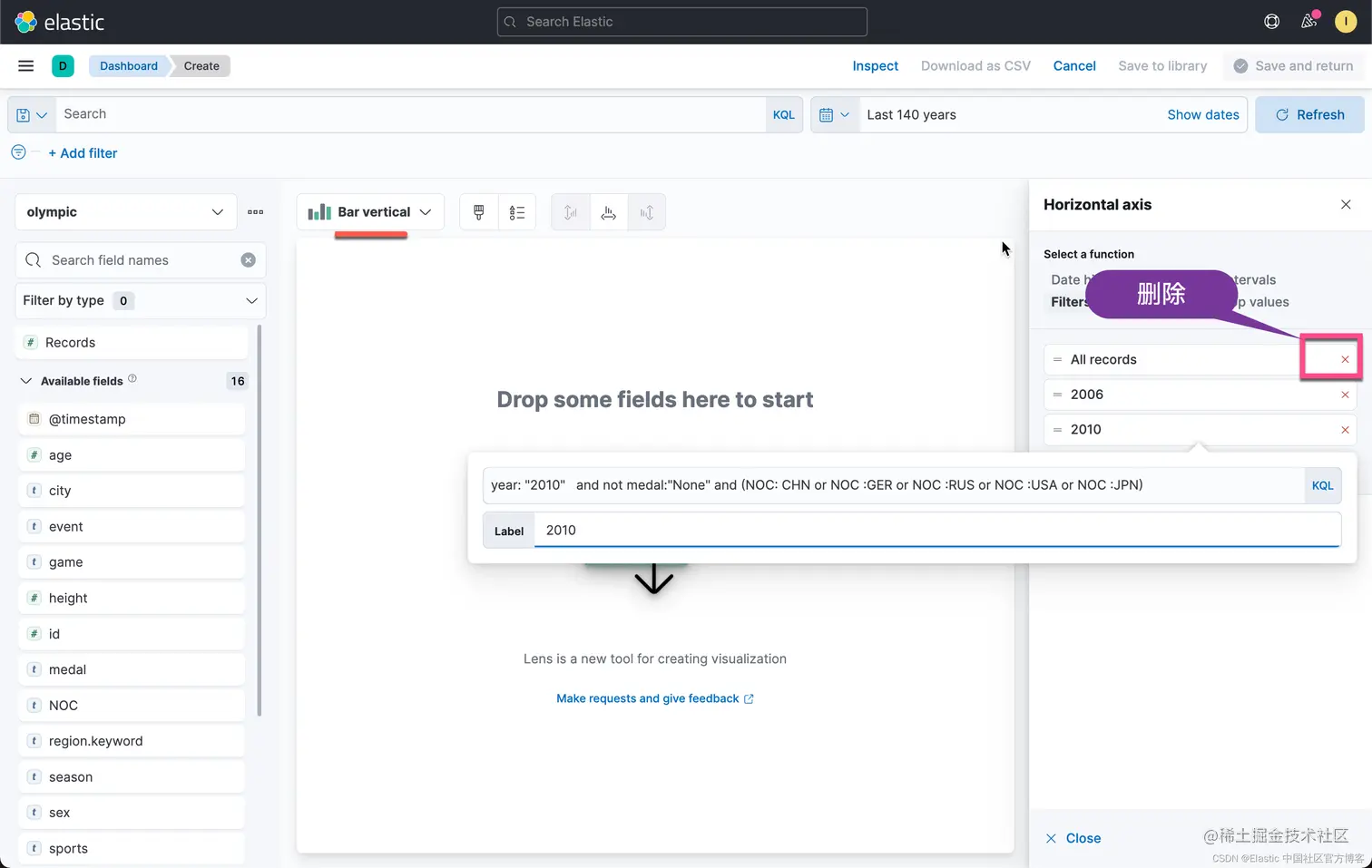Grab the All records drag handle
The height and width of the screenshot is (868, 1372).
tap(1057, 360)
